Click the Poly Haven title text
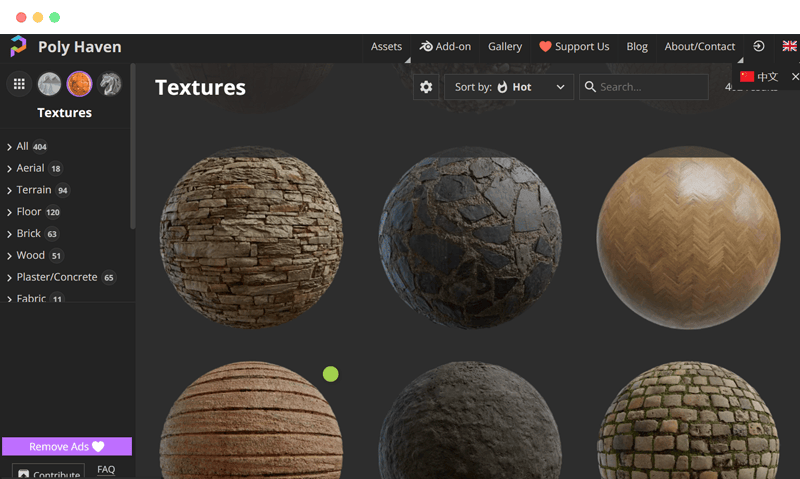800x479 pixels. (80, 47)
